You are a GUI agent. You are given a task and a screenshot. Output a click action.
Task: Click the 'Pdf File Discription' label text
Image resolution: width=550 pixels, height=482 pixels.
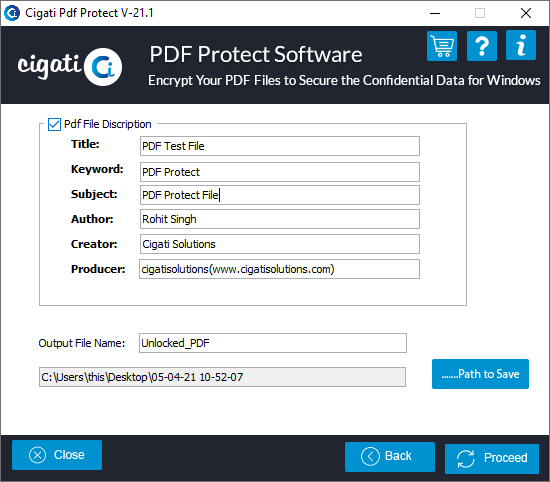click(108, 124)
